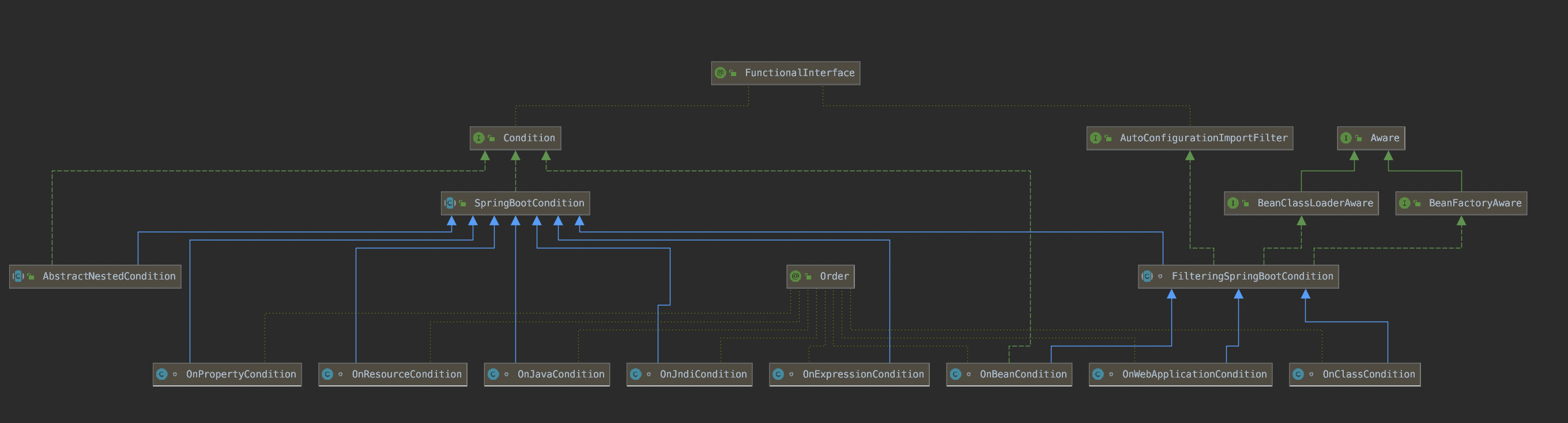Click the interface icon on the Condition node
This screenshot has width=1568, height=423.
[x=478, y=138]
